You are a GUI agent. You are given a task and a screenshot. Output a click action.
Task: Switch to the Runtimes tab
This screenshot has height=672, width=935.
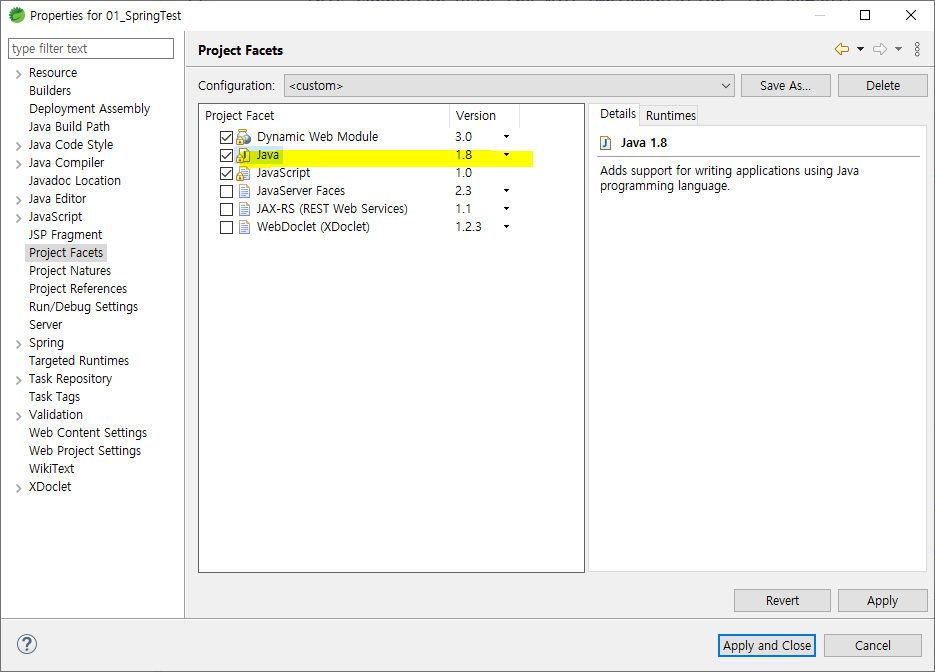(x=671, y=116)
